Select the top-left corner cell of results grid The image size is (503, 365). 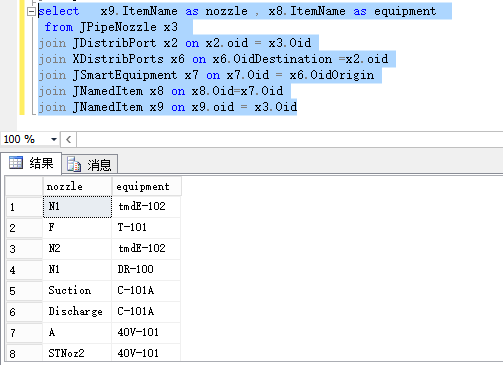click(24, 186)
